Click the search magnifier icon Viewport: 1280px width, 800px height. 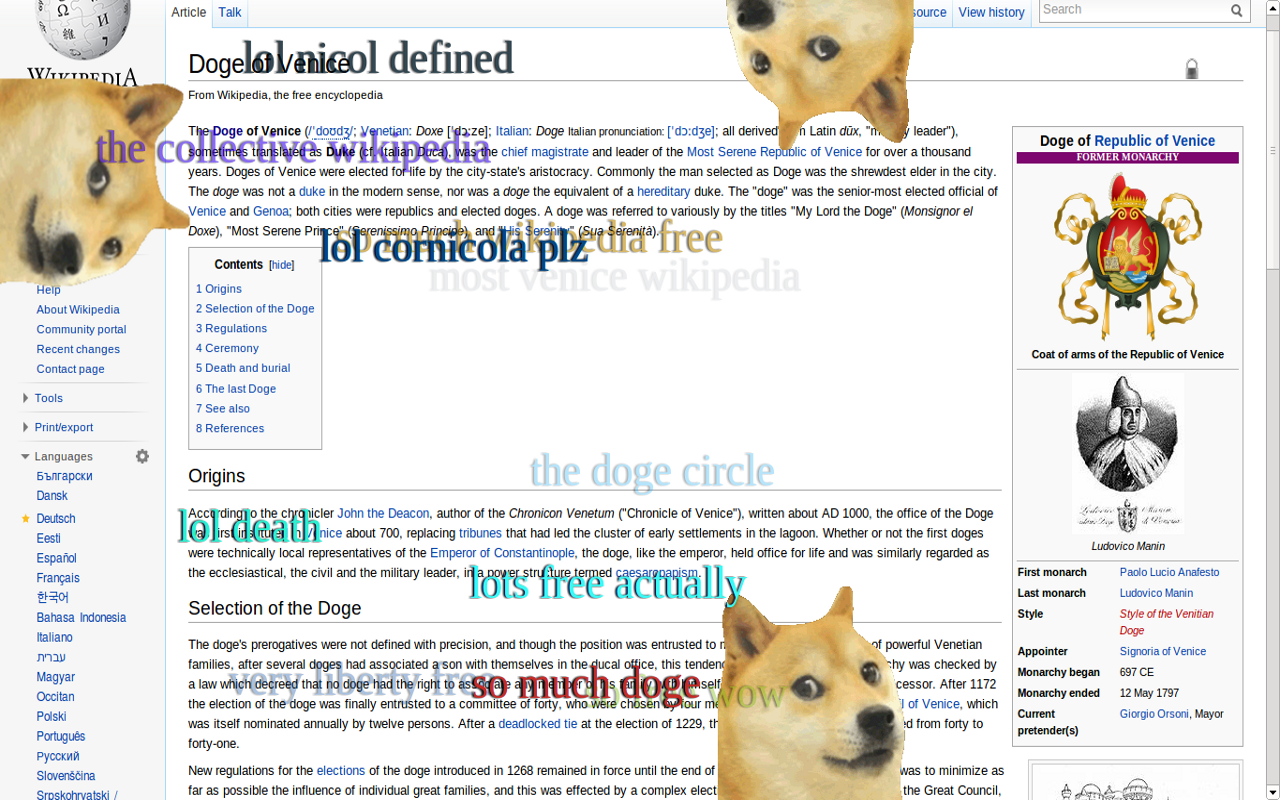coord(1237,10)
